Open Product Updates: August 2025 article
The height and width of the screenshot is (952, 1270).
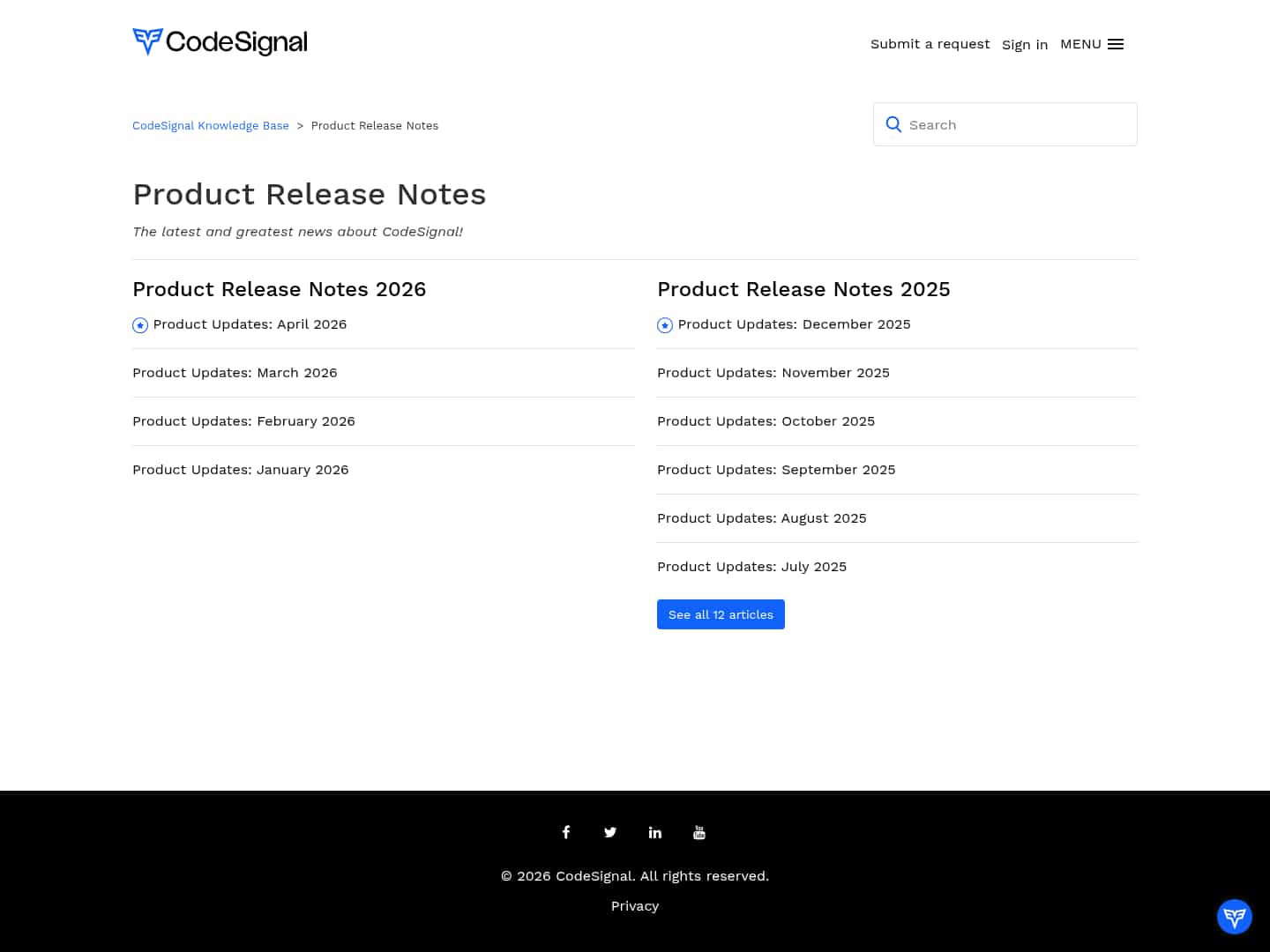pos(762,518)
